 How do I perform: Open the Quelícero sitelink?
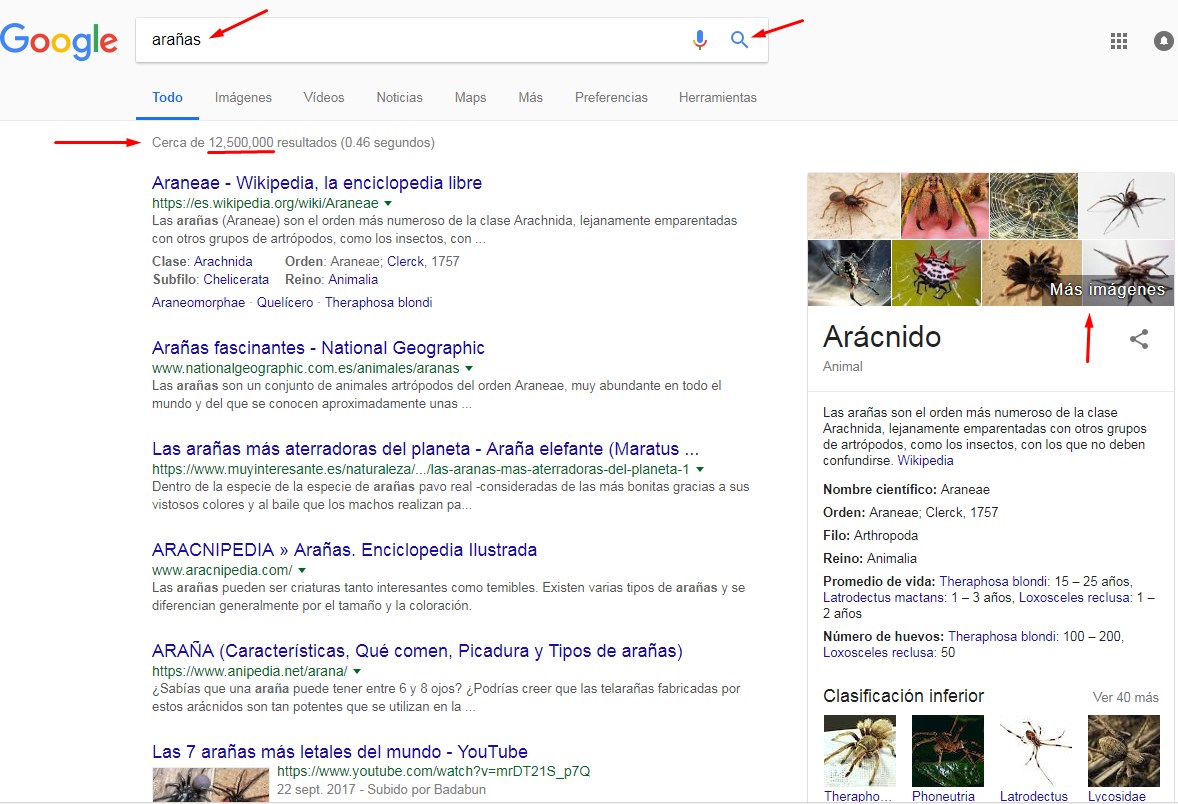(x=285, y=302)
